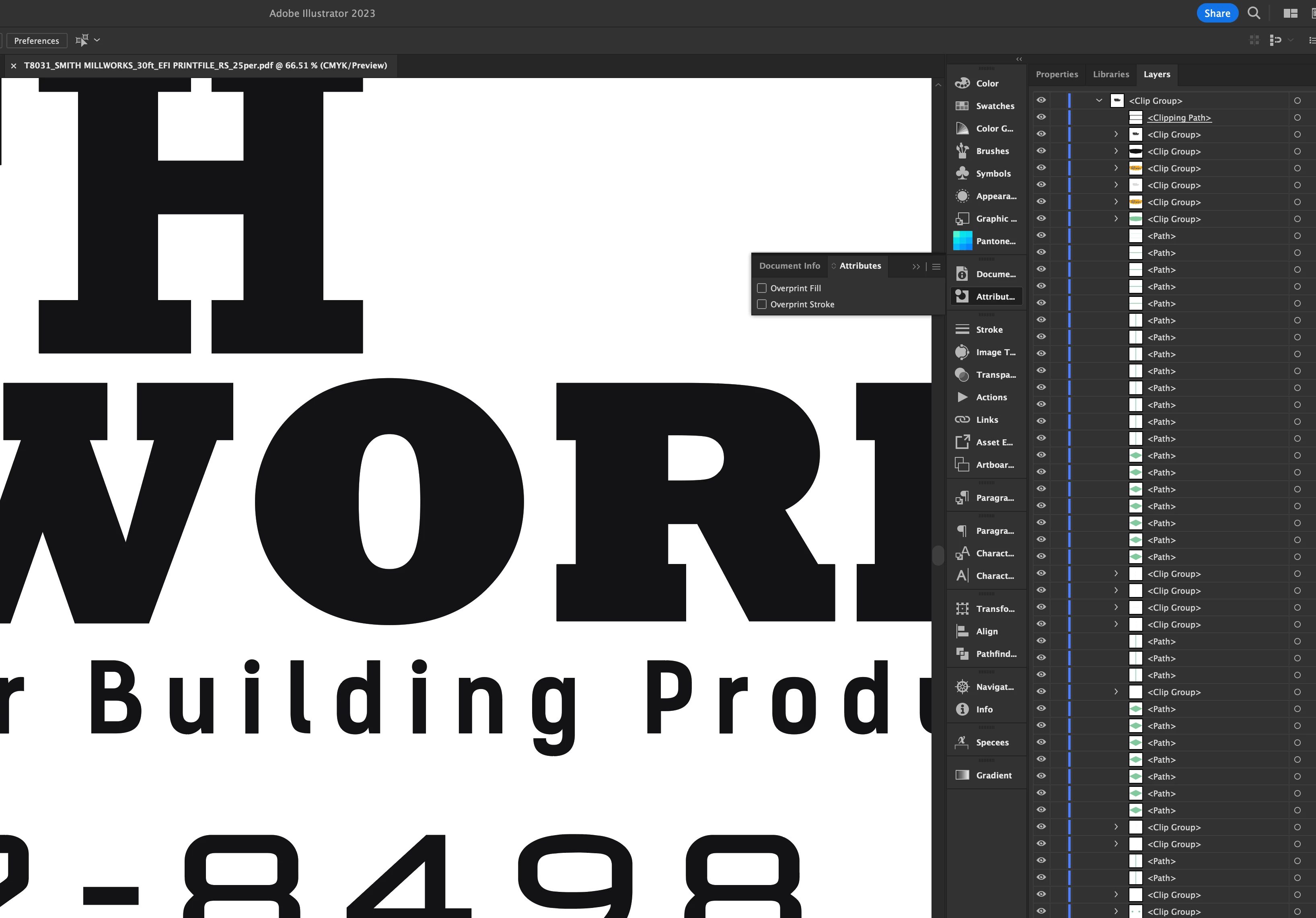The height and width of the screenshot is (918, 1316).
Task: Open the Stroke panel icon
Action: (962, 330)
